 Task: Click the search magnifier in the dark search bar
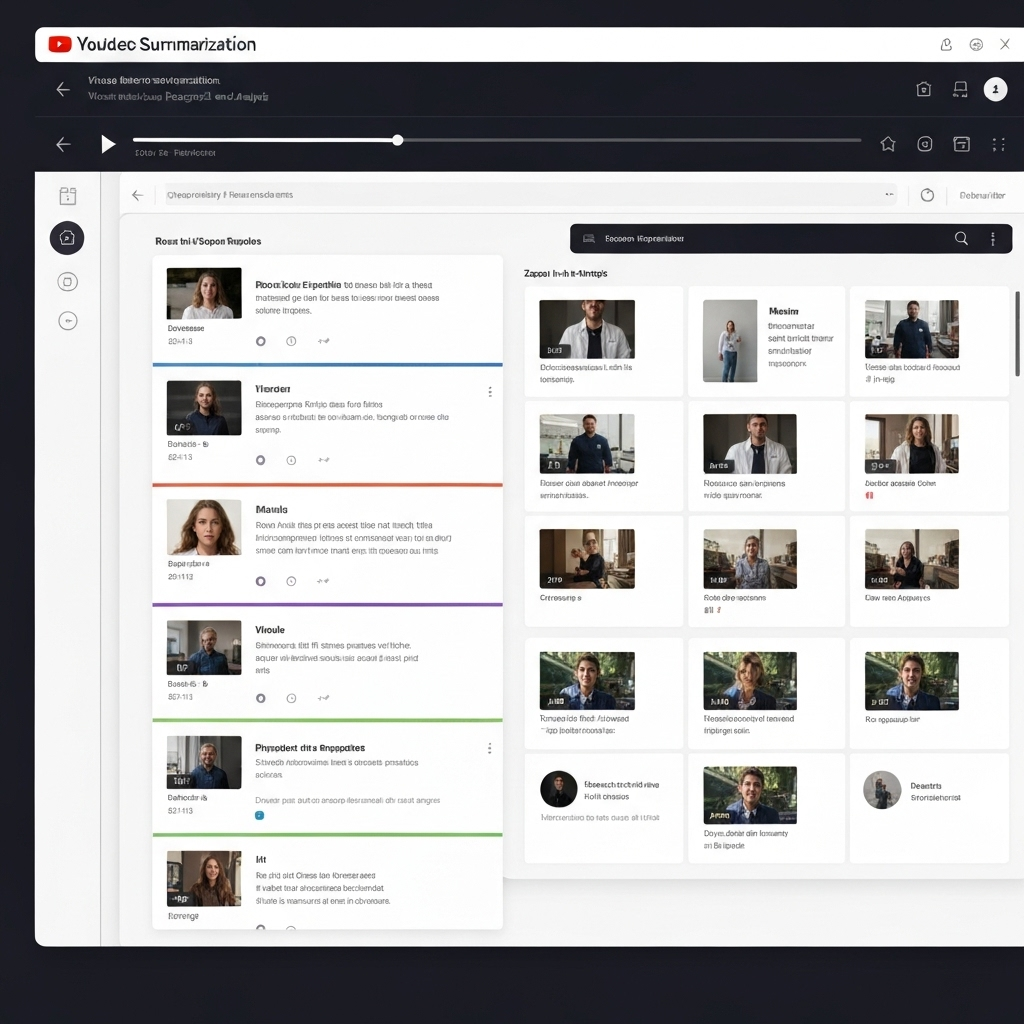pyautogui.click(x=961, y=239)
